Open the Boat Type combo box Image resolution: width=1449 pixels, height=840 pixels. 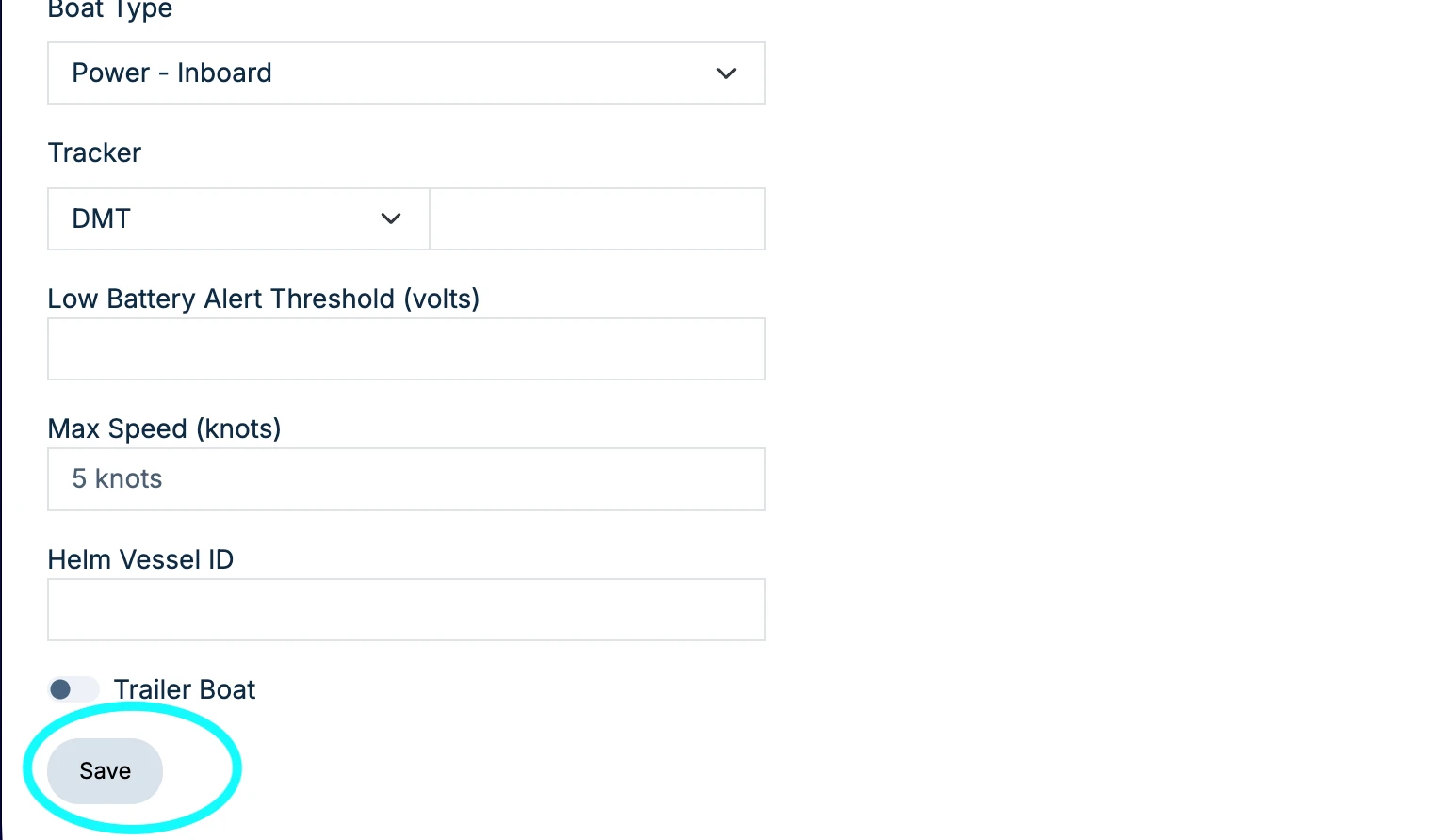pos(406,73)
